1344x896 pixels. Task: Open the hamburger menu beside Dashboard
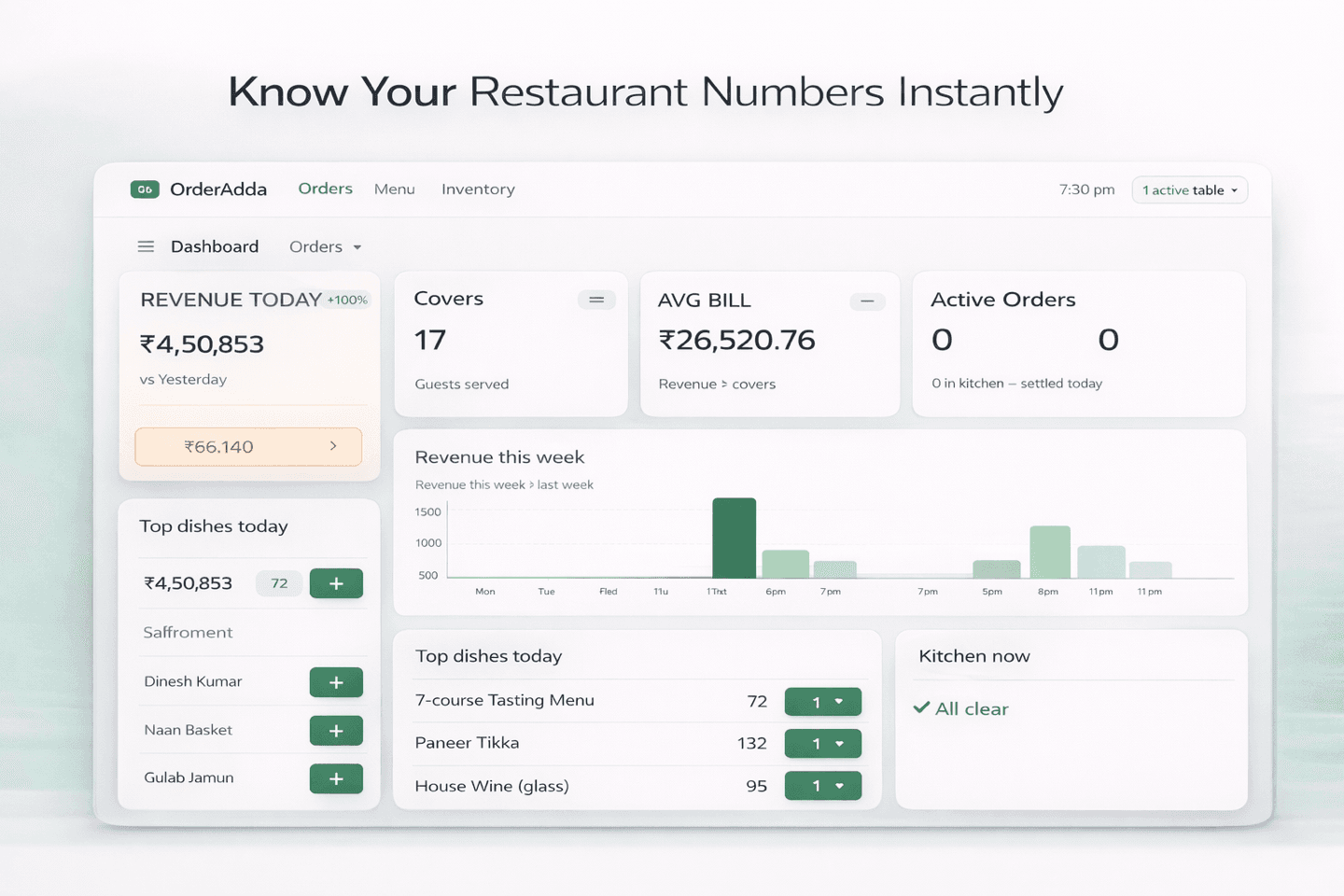[x=146, y=245]
